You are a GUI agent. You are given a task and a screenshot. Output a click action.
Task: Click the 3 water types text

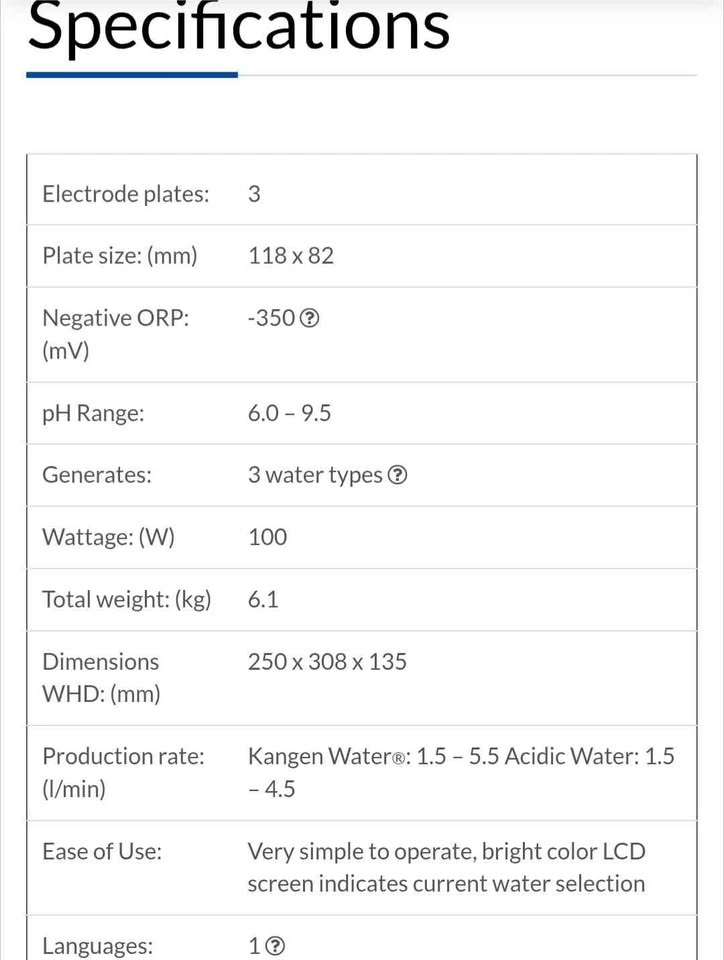[x=315, y=476]
